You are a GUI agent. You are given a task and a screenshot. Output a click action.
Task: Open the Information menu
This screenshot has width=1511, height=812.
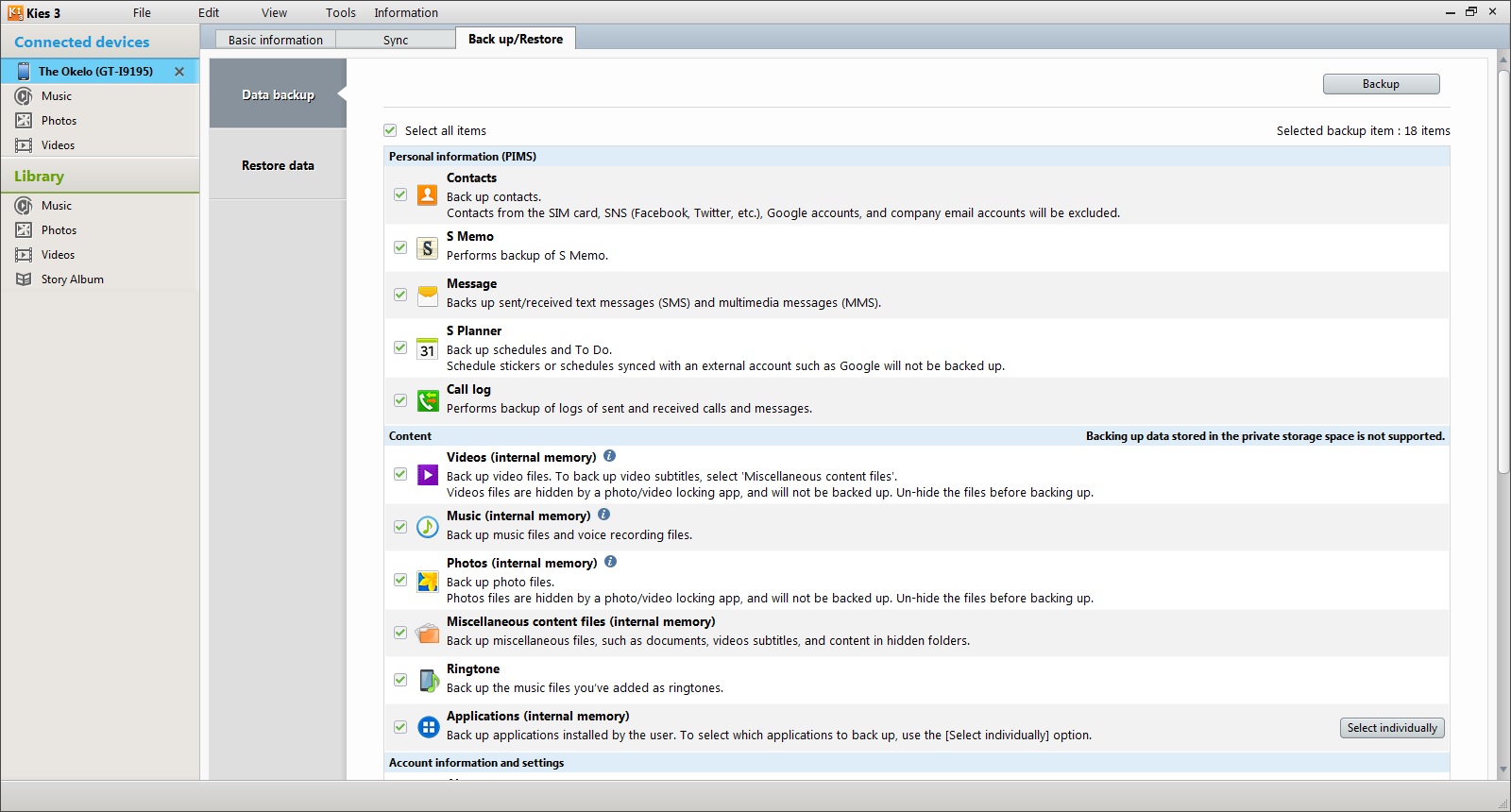point(406,13)
